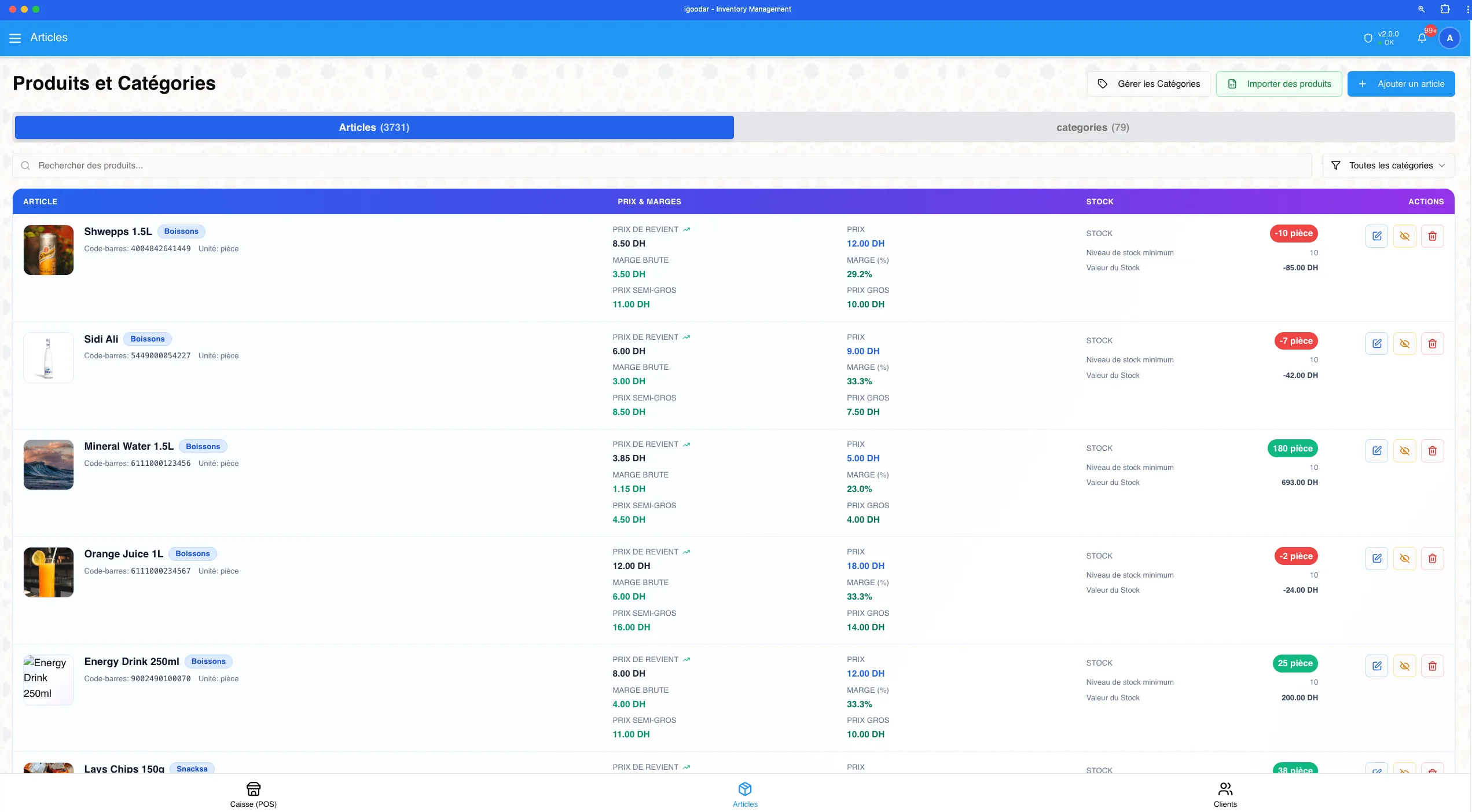Open the kebab menu in title bar
Screen dimensions: 1472x812
tap(1467, 9)
